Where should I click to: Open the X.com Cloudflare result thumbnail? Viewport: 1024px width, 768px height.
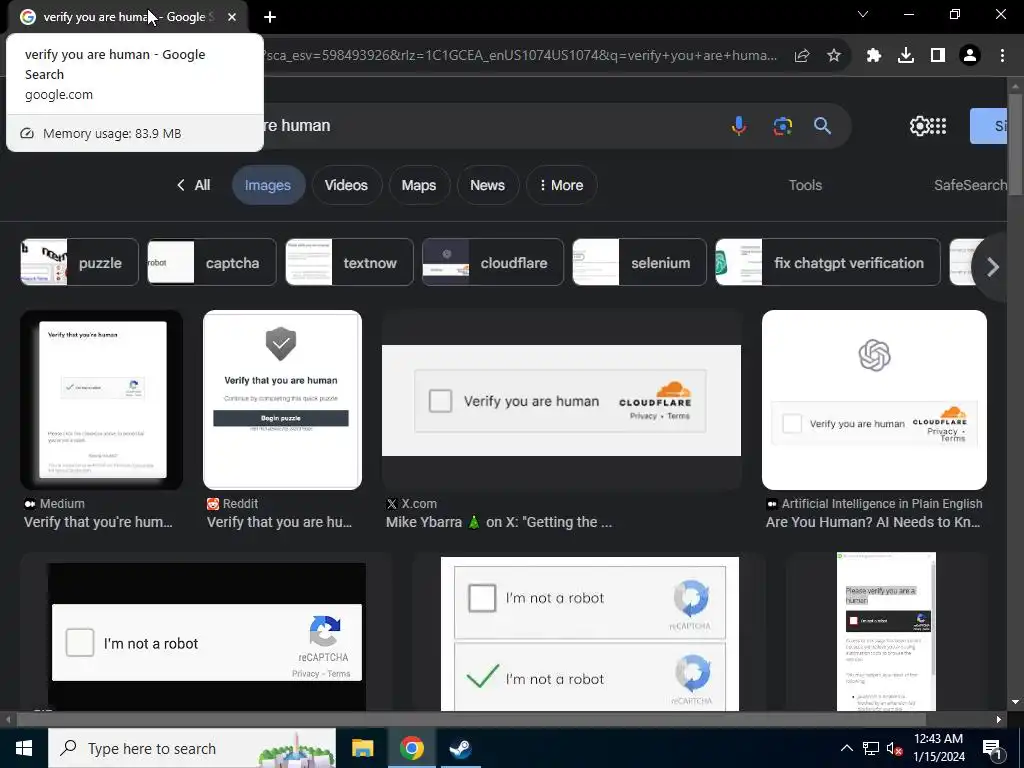(562, 400)
